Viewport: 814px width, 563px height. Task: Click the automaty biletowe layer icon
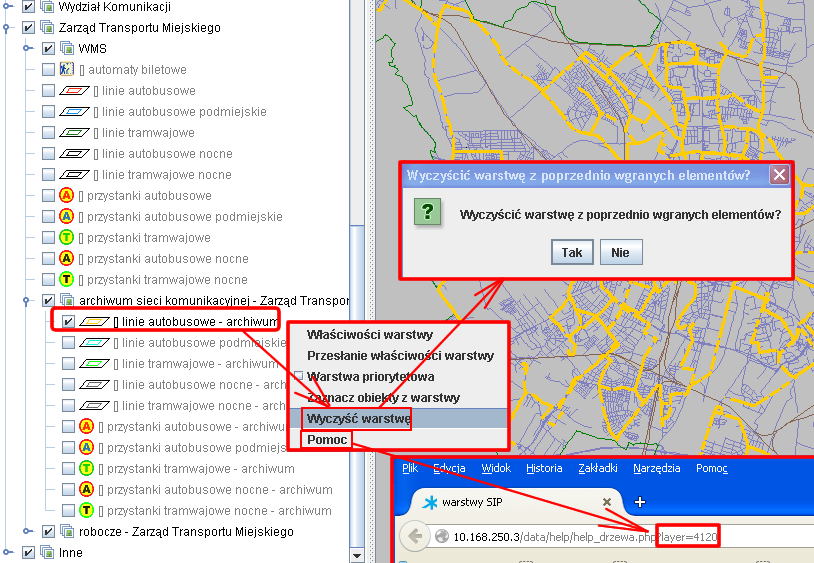point(67,70)
